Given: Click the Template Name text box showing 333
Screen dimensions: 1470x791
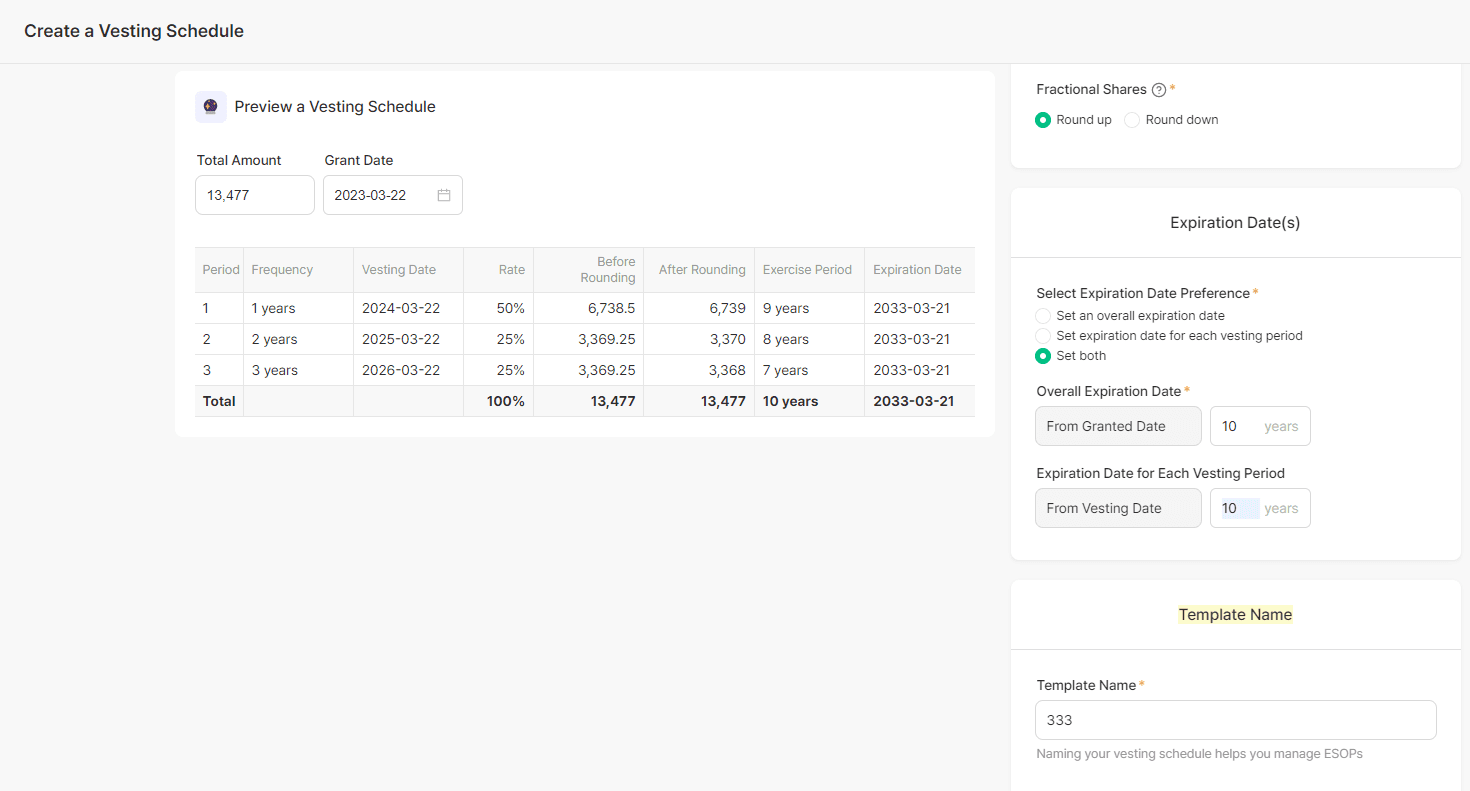Looking at the screenshot, I should (1235, 720).
